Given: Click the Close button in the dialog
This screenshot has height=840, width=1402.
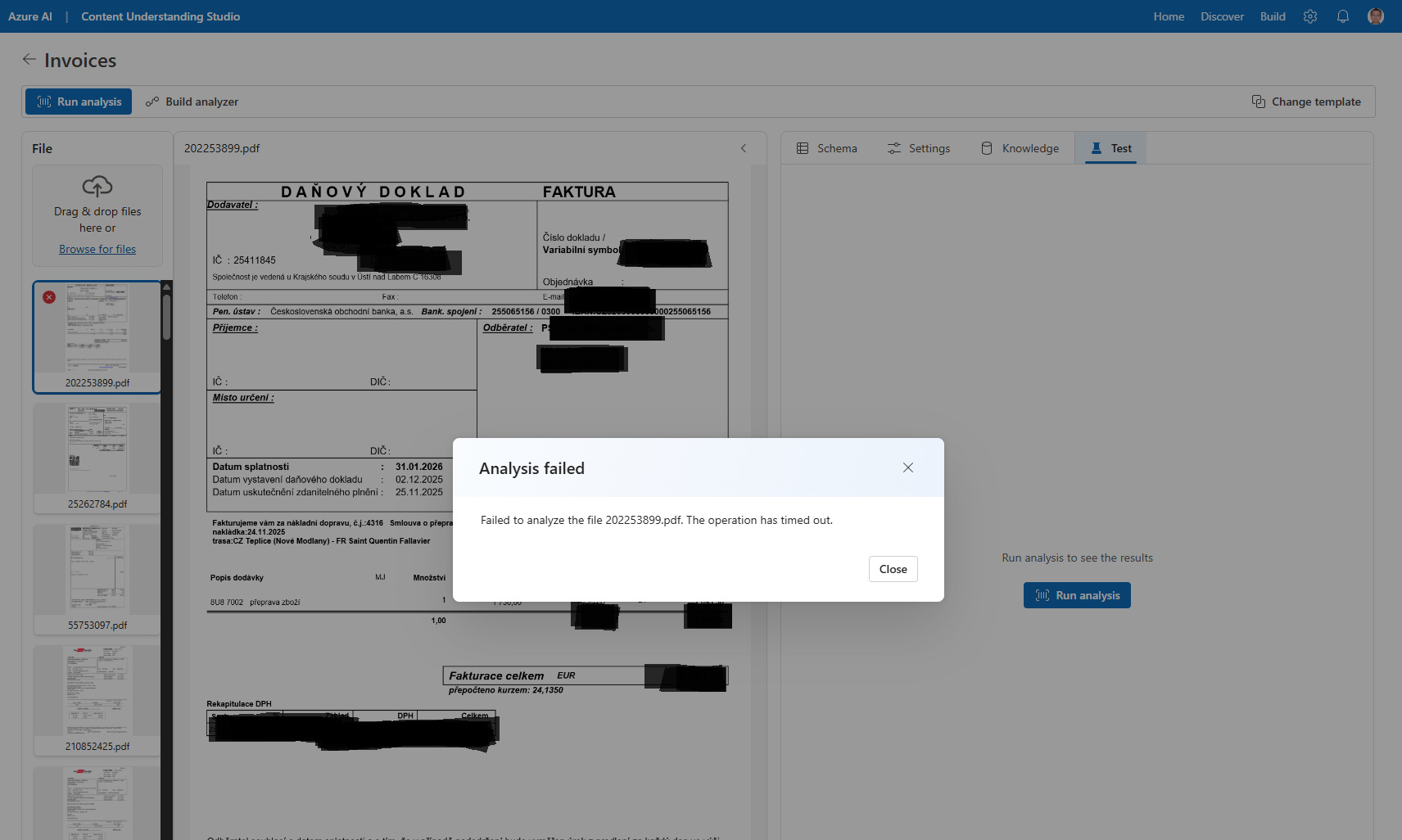Looking at the screenshot, I should click(893, 569).
